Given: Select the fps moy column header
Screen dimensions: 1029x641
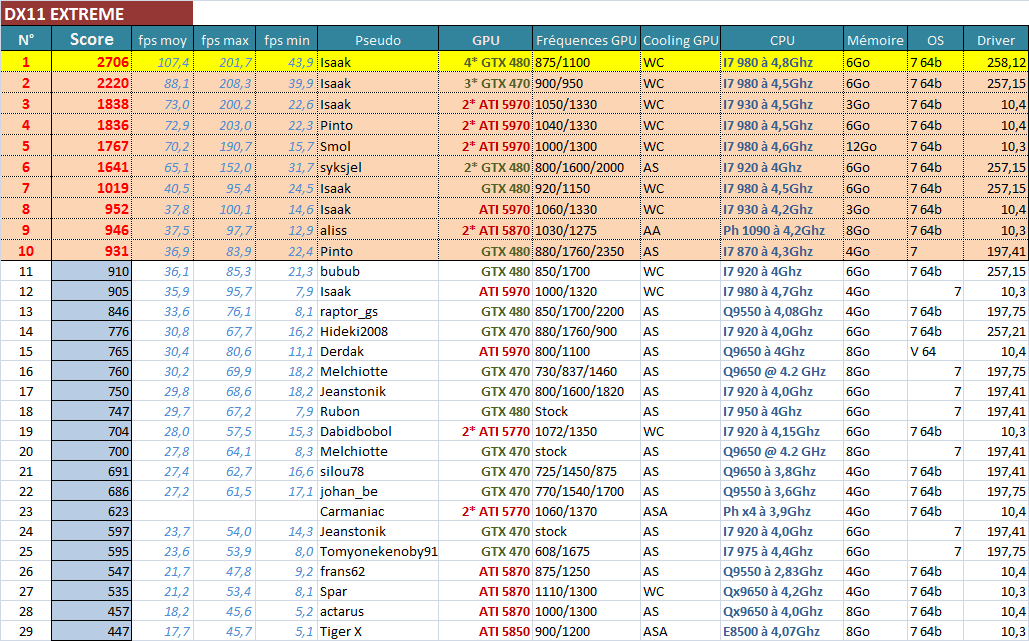Looking at the screenshot, I should (x=162, y=39).
